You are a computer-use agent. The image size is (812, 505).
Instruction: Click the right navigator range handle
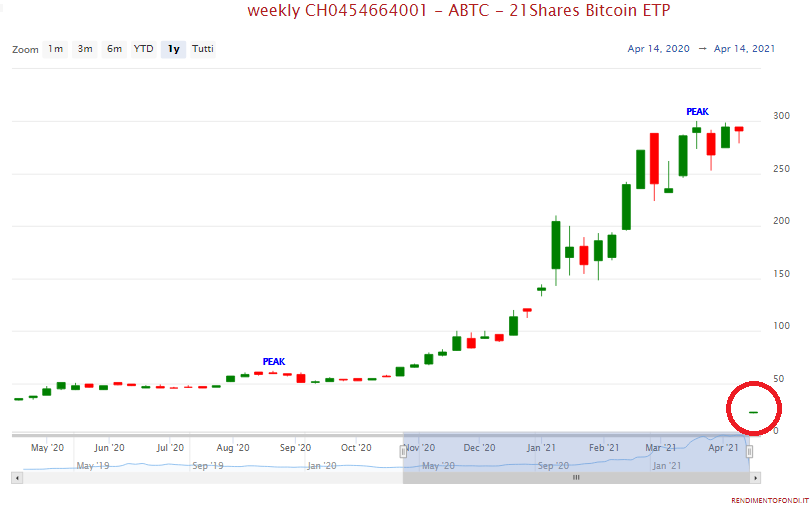point(749,452)
